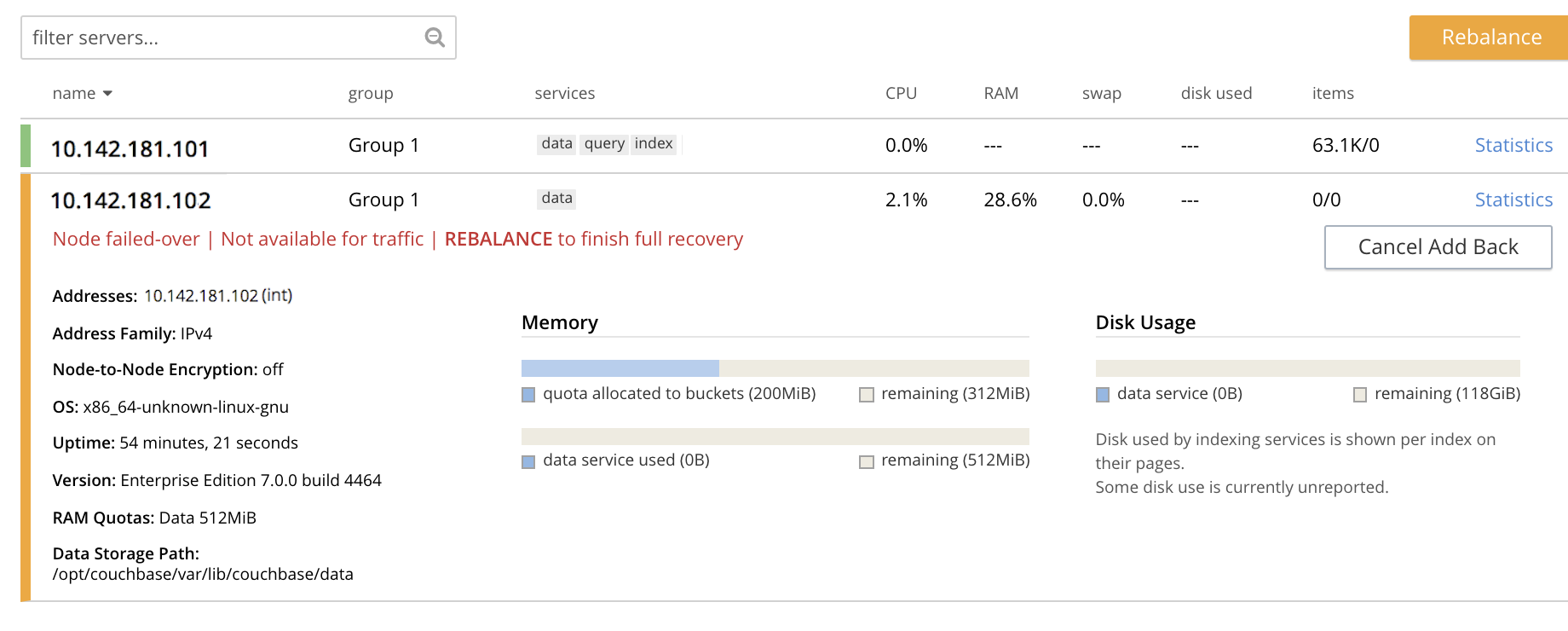Click the quota allocated memory usage bar
1568x631 pixels.
pyautogui.click(x=620, y=368)
